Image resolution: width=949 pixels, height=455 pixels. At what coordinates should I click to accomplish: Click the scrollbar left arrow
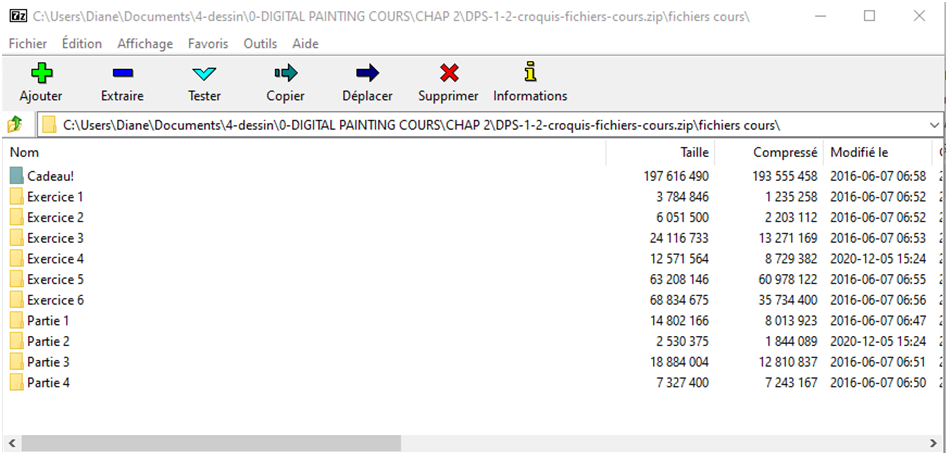[10, 443]
